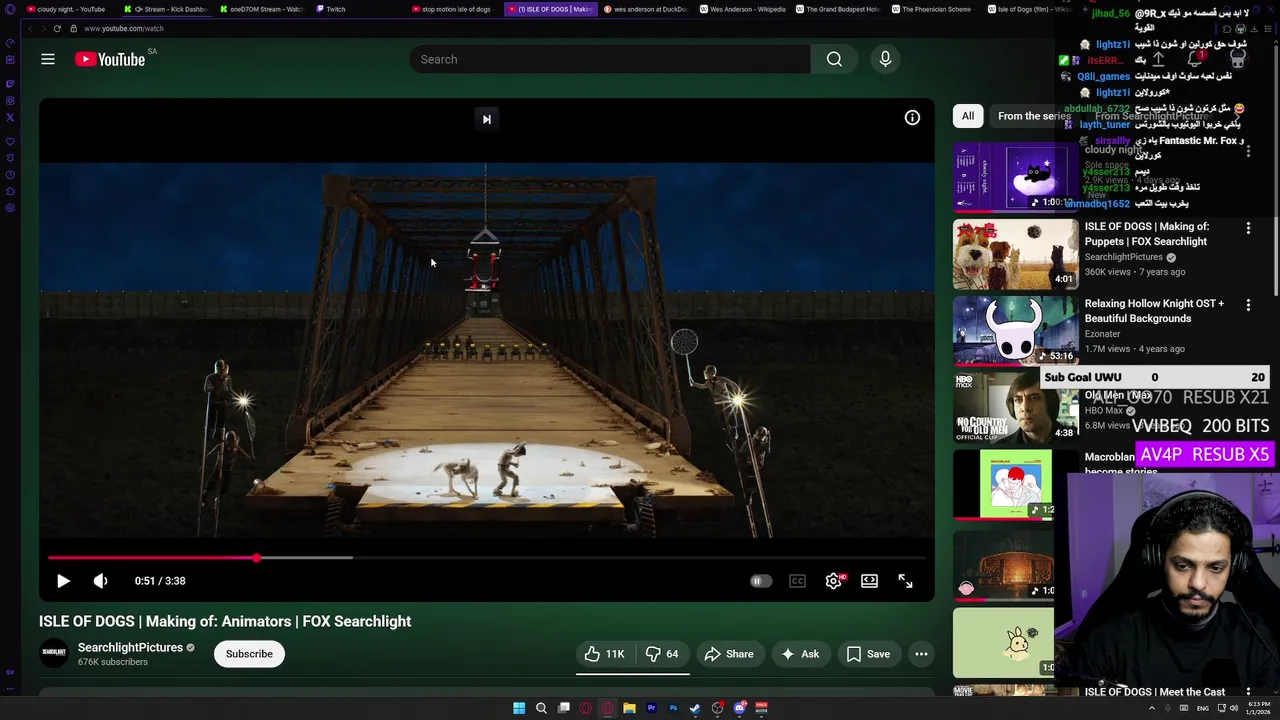Switch to Twitch browser tab
Viewport: 1280px width, 720px height.
pos(331,9)
